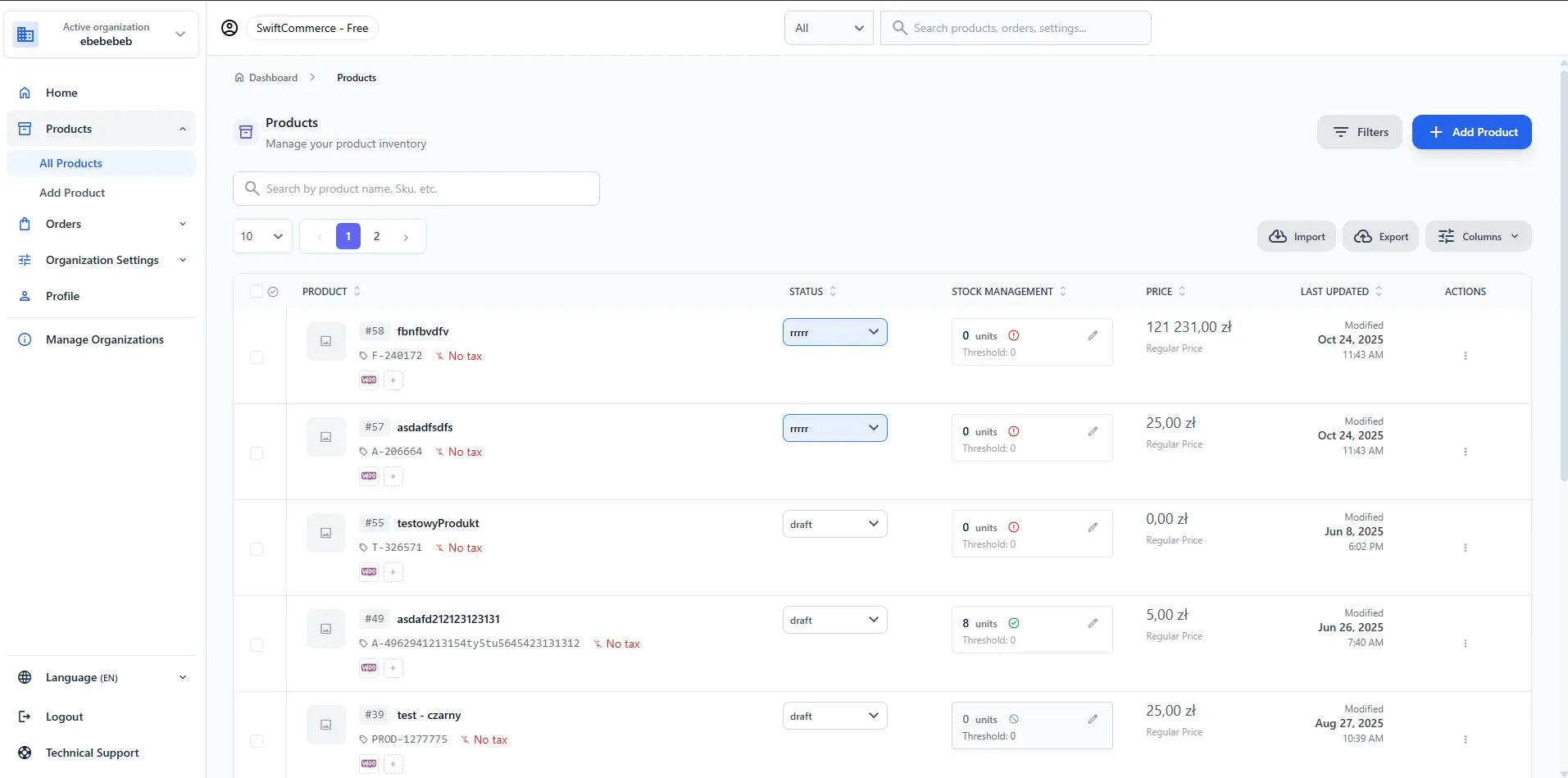Check the select-all checkbox in table header
This screenshot has height=778, width=1568.
tap(257, 291)
